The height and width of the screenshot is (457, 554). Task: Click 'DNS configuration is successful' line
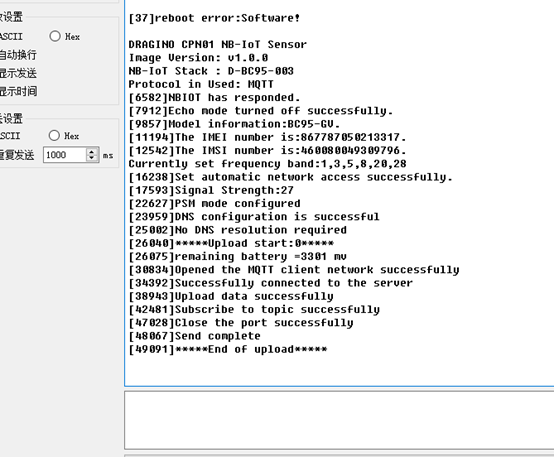254,217
